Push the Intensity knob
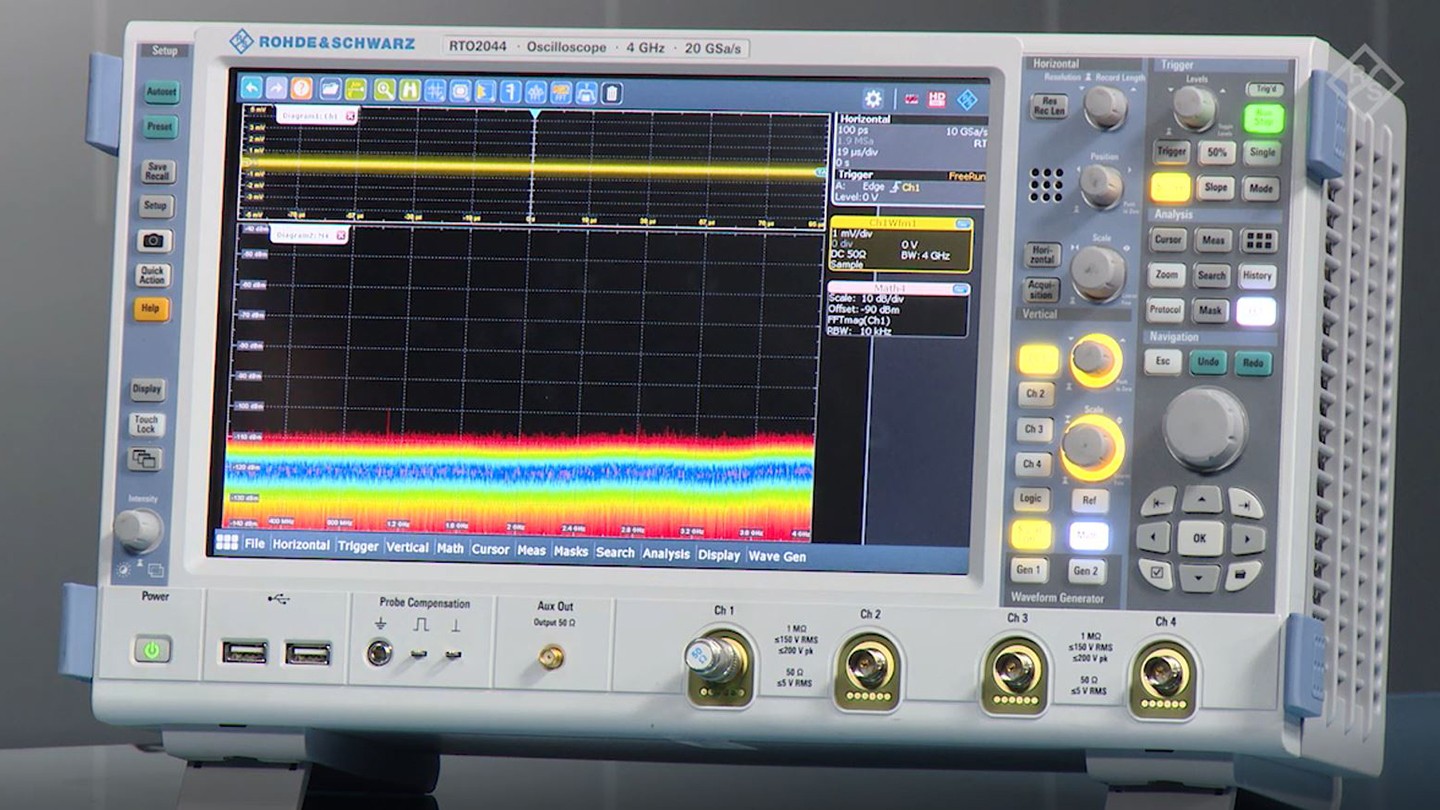 tap(138, 530)
